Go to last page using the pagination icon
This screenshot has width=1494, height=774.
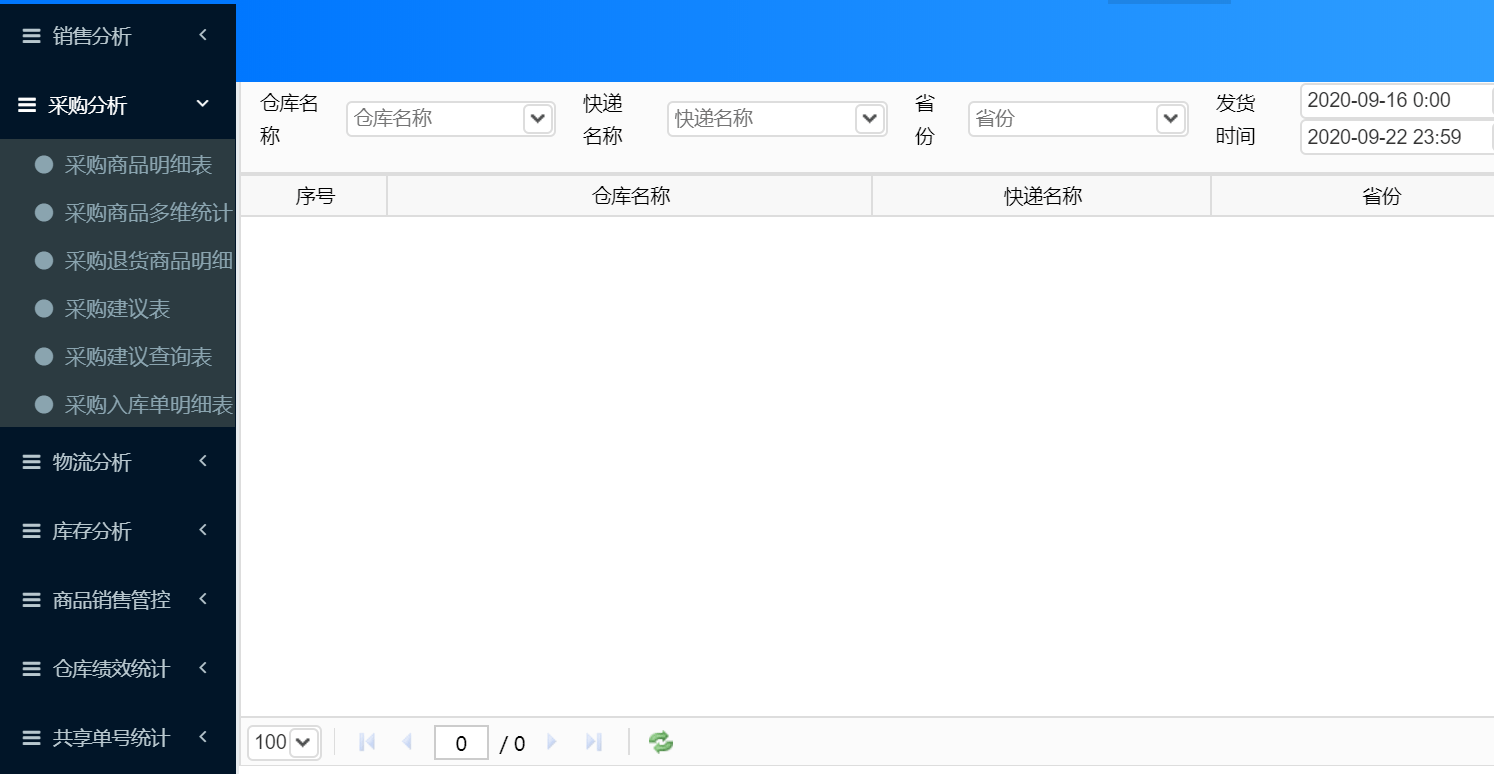(594, 742)
